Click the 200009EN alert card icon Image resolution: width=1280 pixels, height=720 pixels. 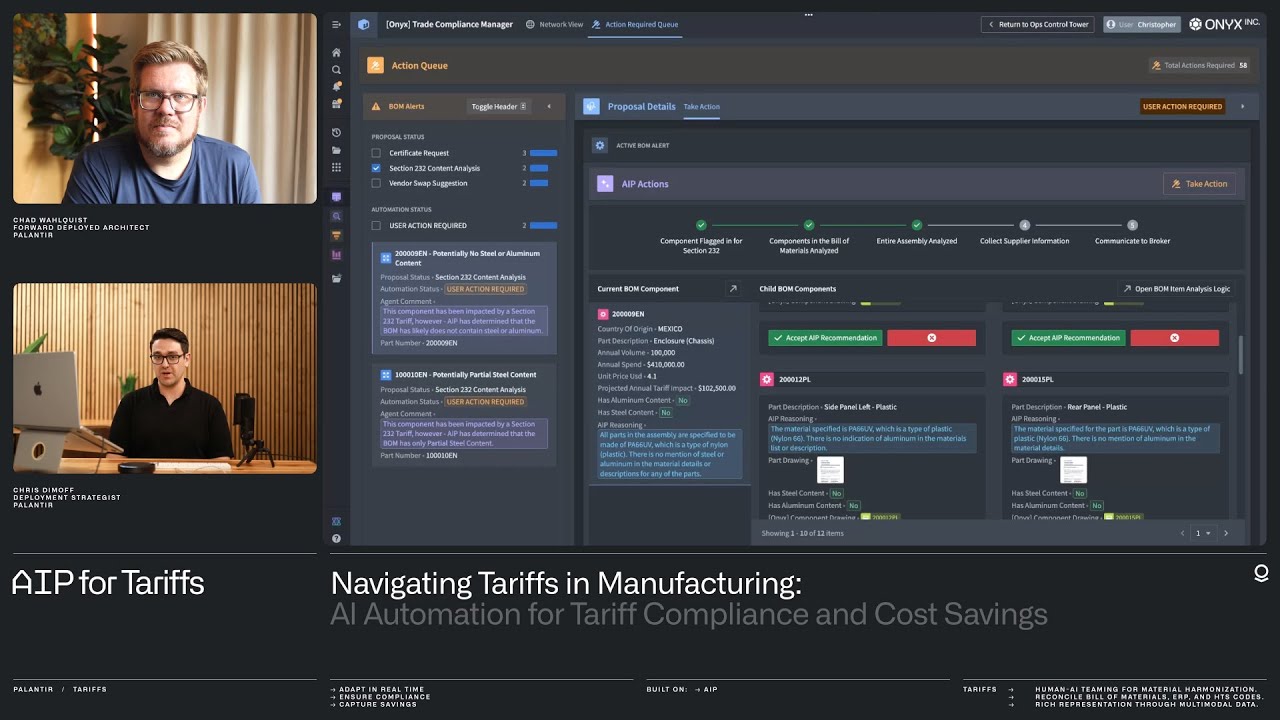click(386, 257)
